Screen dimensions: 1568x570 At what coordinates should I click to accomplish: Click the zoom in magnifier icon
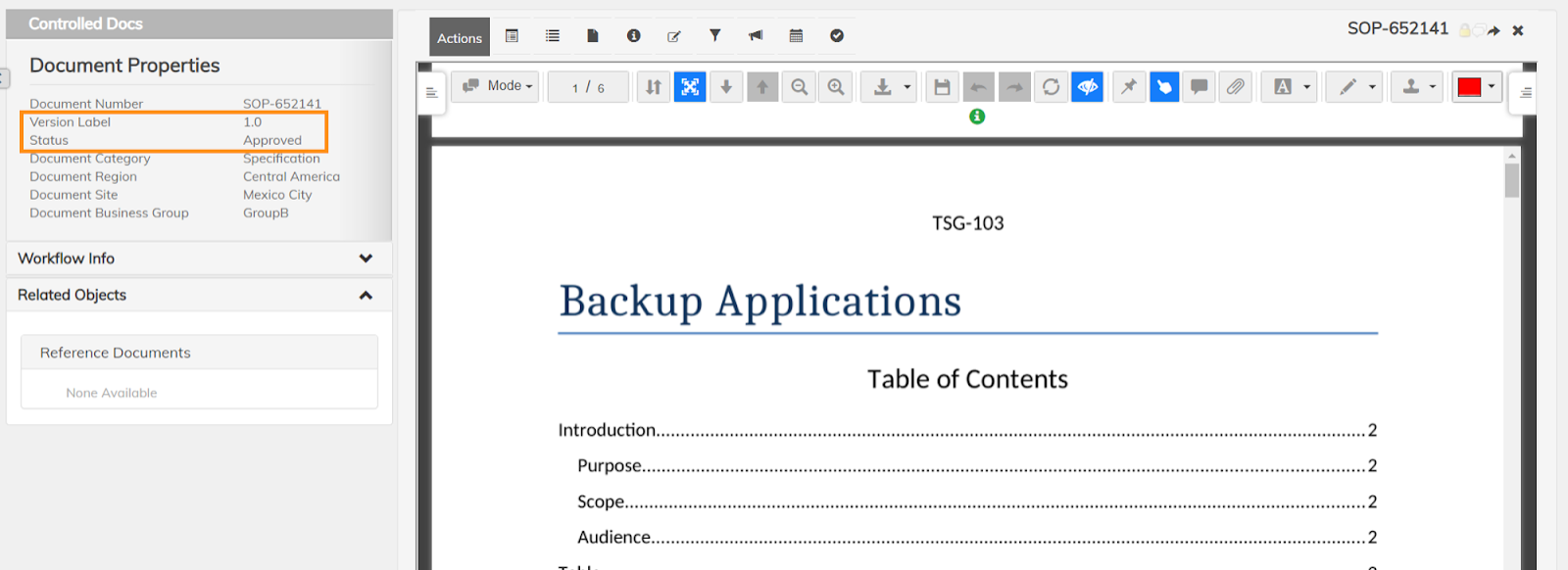pos(835,87)
